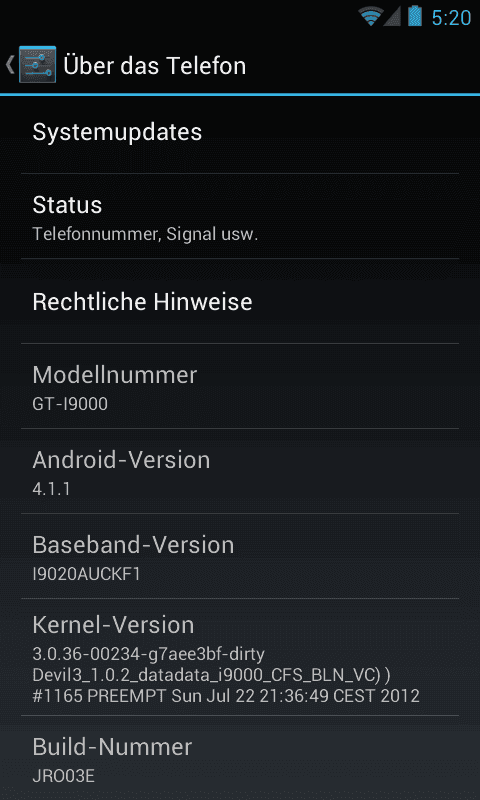
Task: Tap the back chevron beside the Settings icon
Action: 9,65
